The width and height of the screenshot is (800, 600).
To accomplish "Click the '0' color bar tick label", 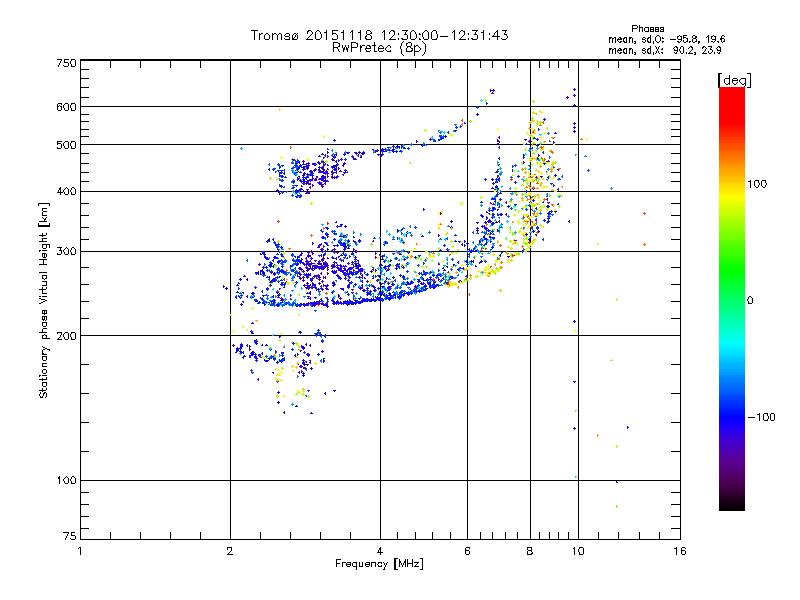I will [750, 301].
